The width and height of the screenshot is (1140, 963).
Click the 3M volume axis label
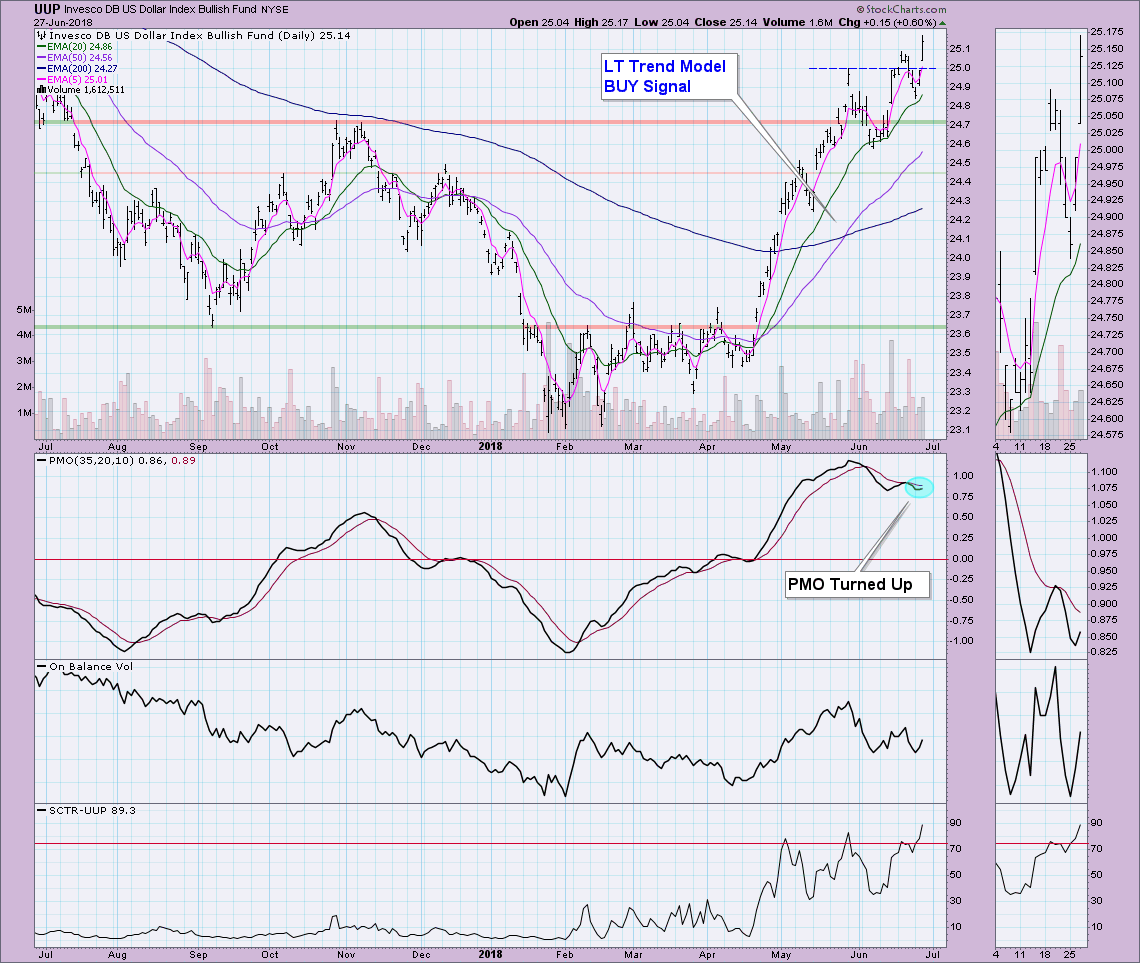click(24, 361)
